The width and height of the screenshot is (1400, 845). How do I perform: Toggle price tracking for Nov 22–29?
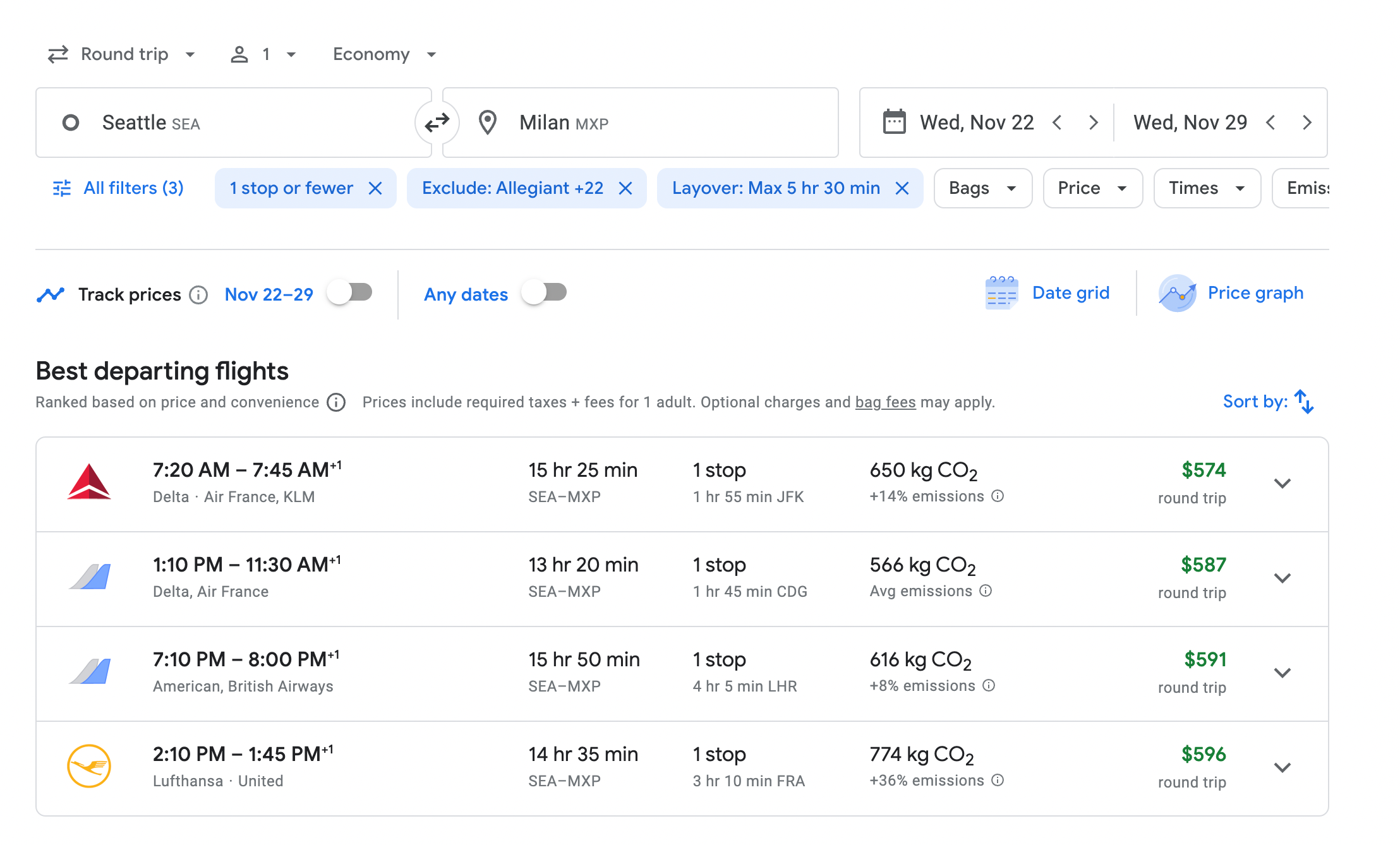pos(349,293)
